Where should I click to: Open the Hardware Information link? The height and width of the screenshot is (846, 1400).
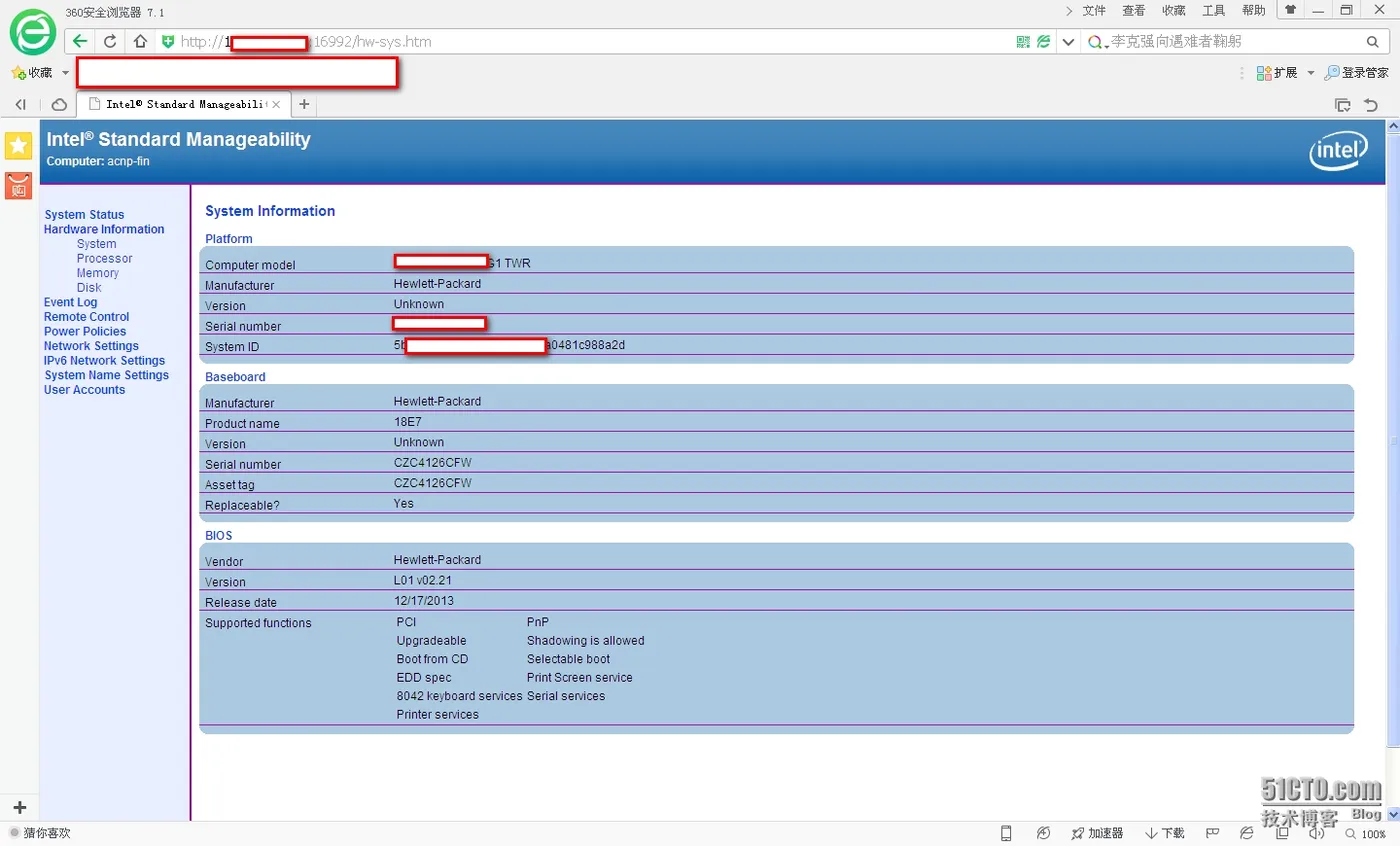pyautogui.click(x=104, y=229)
